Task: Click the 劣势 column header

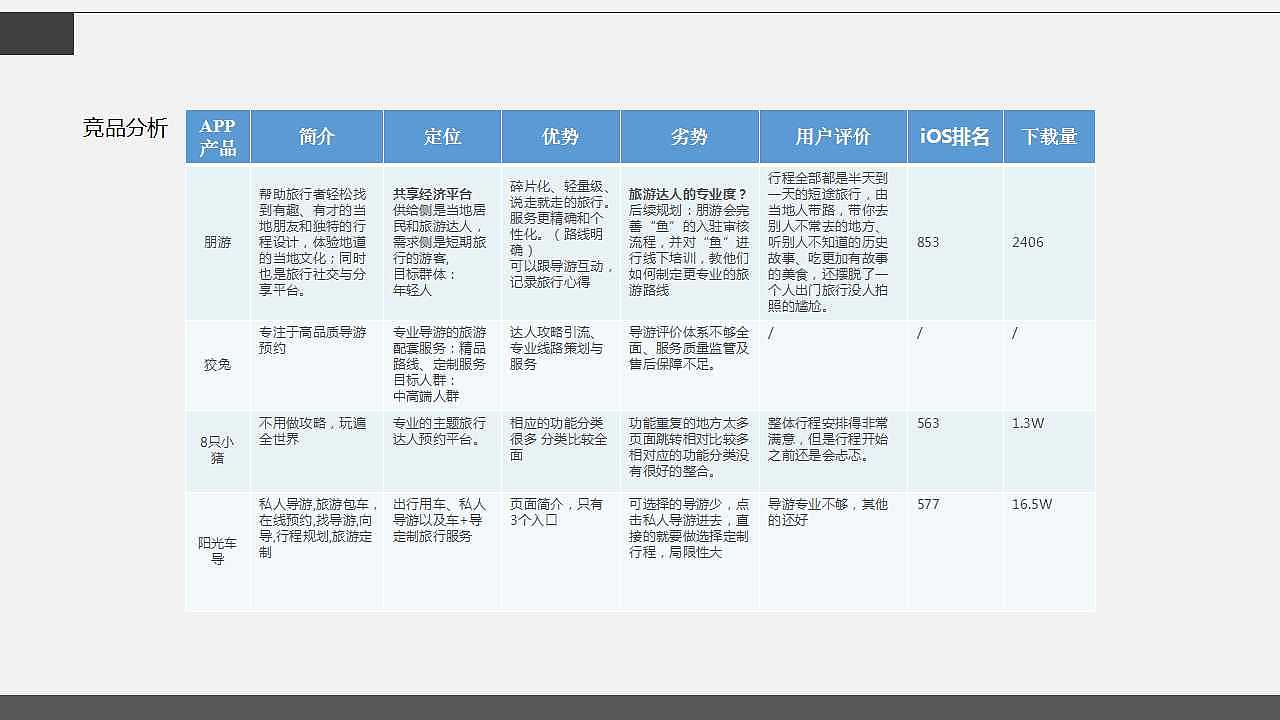Action: tap(690, 137)
